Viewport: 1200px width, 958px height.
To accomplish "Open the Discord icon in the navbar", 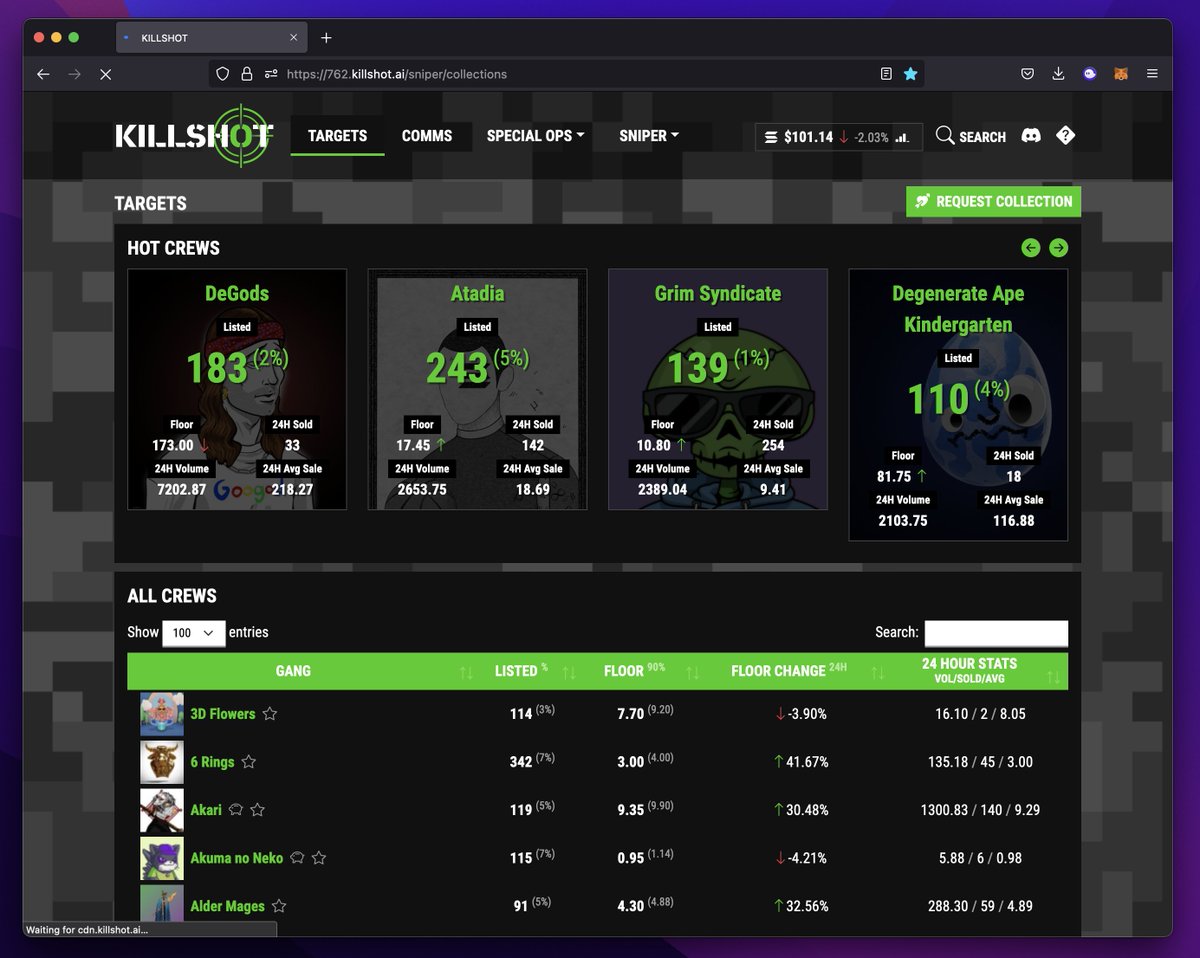I will click(x=1030, y=135).
